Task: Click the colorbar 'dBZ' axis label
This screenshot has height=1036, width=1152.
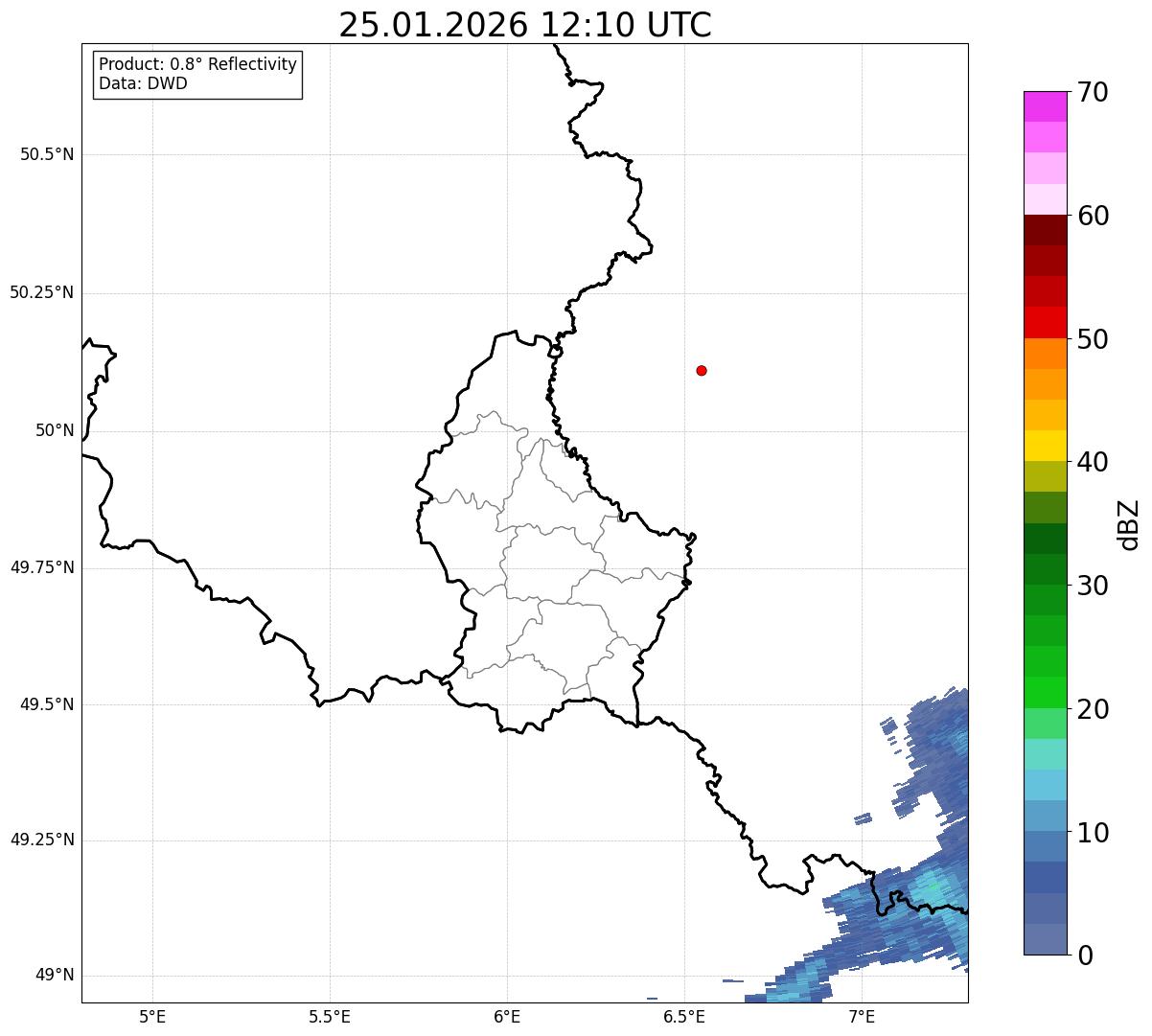Action: coord(1129,523)
